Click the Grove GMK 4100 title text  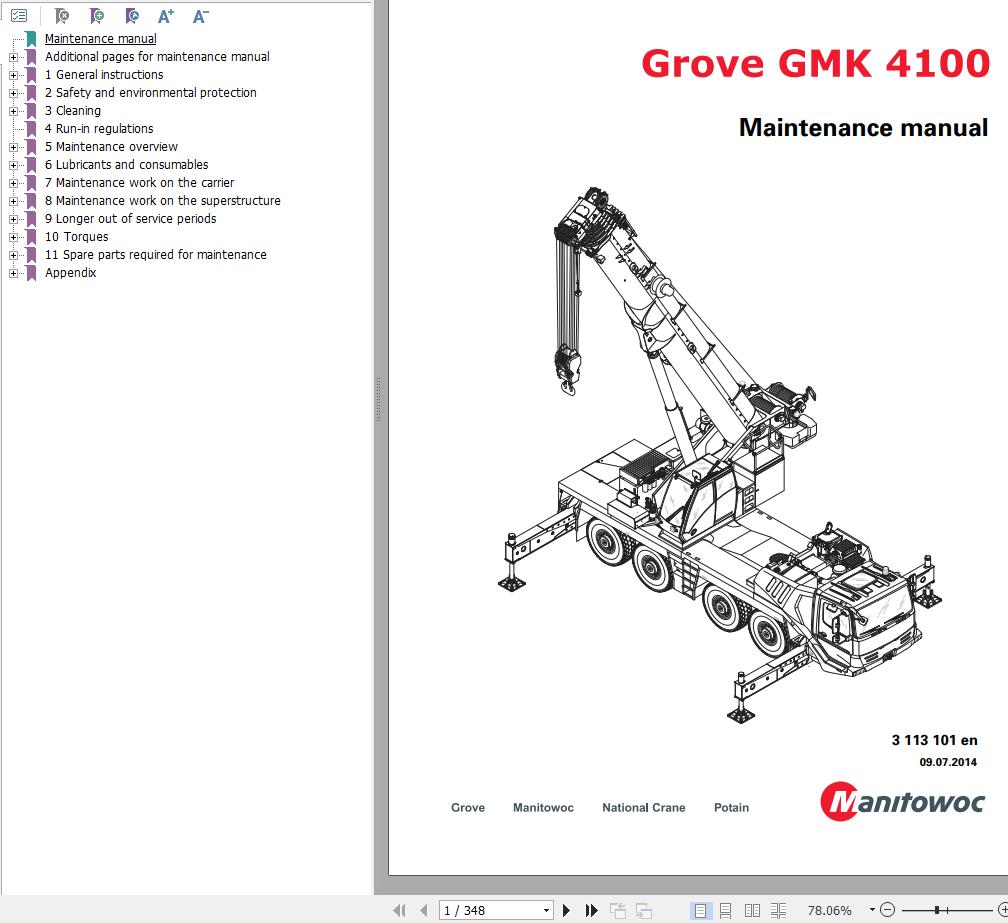click(815, 63)
